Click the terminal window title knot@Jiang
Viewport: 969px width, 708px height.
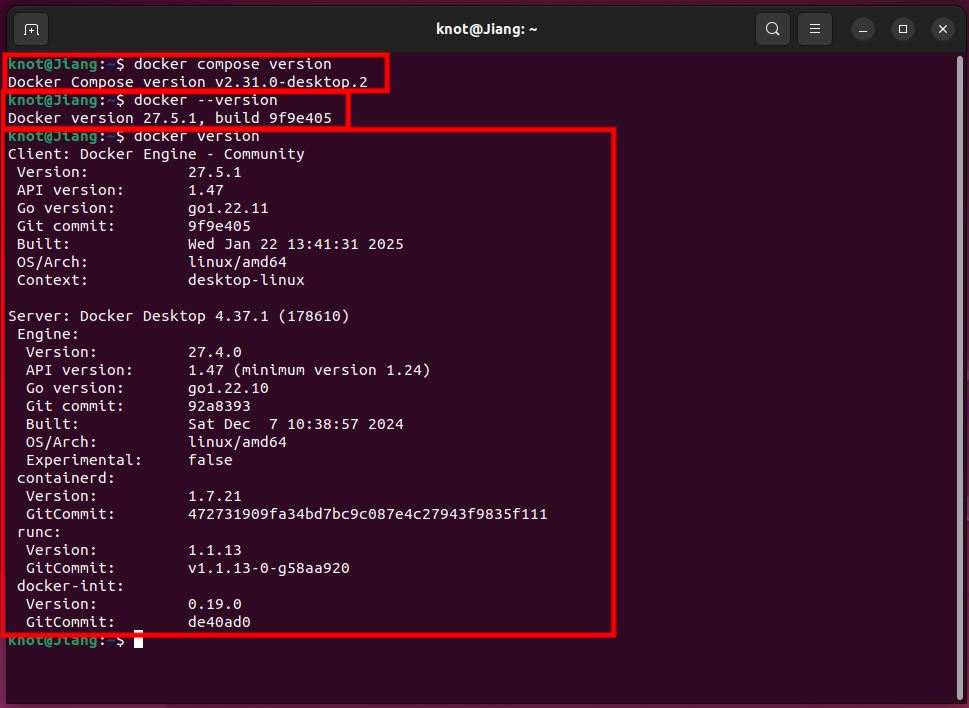[486, 29]
